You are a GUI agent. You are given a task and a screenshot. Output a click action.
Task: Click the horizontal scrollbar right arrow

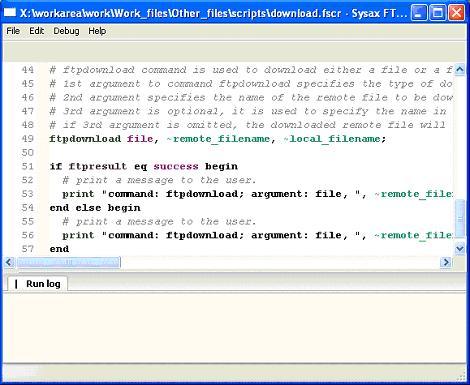click(446, 262)
